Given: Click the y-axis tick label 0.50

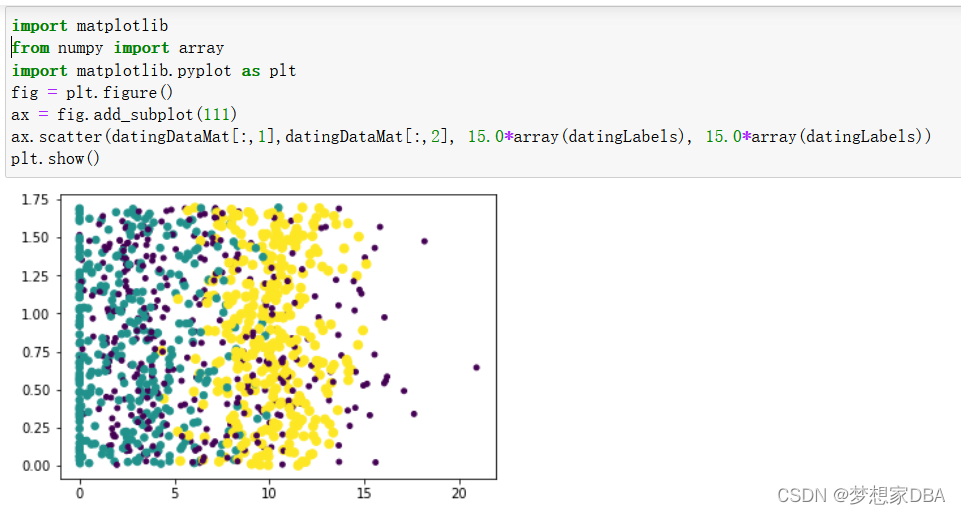Looking at the screenshot, I should [35, 390].
